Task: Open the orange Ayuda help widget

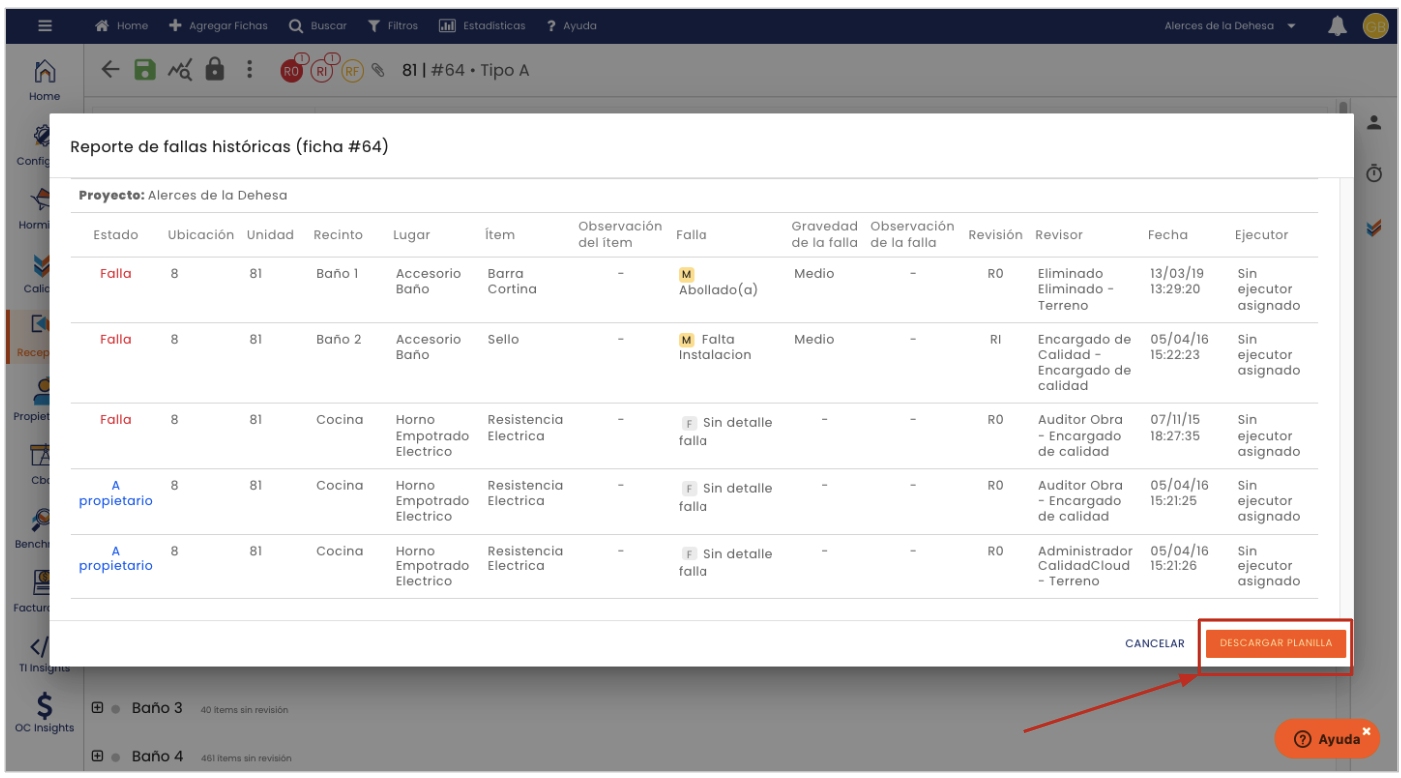Action: (1326, 739)
